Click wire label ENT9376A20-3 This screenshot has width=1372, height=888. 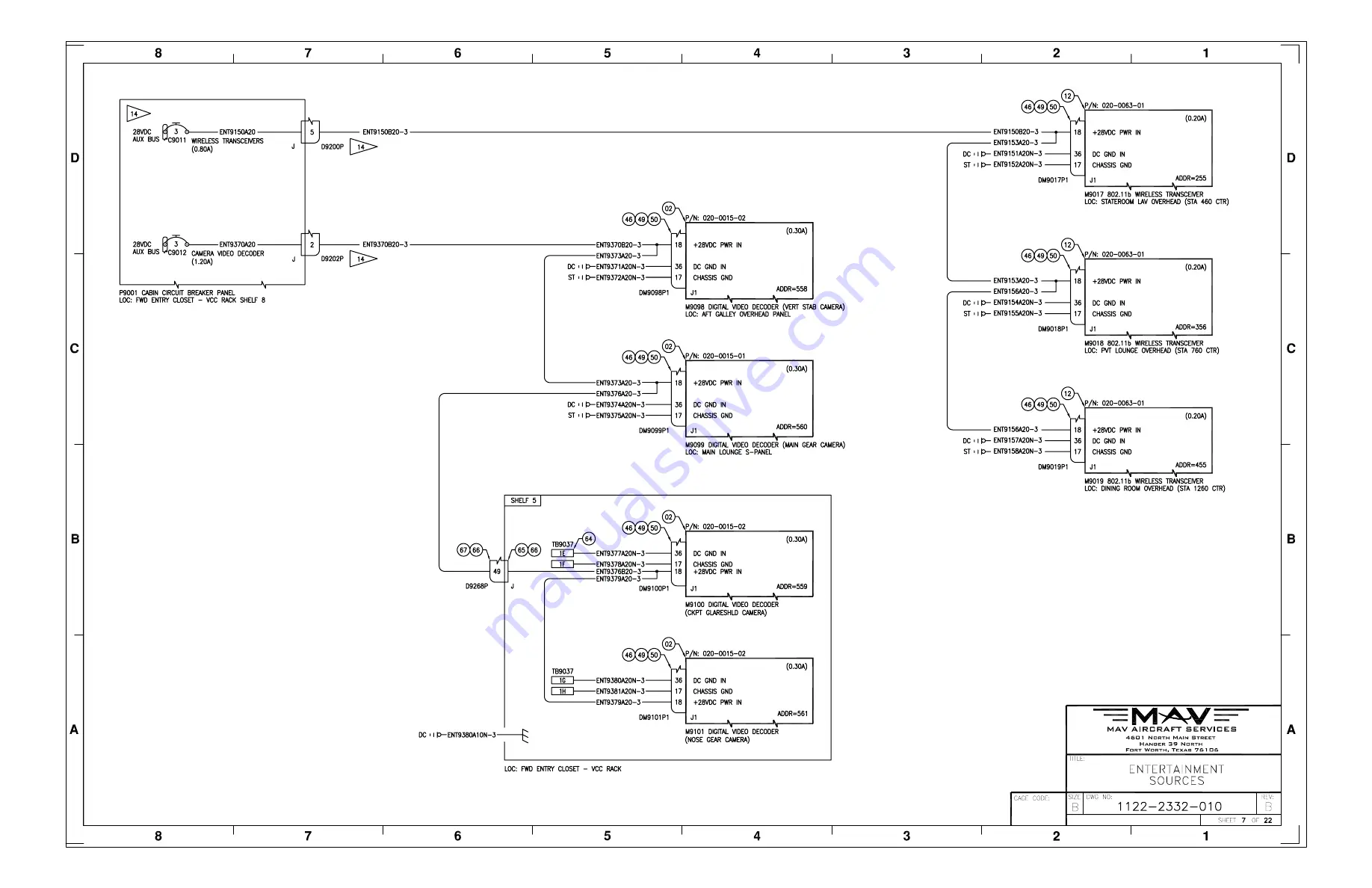pos(618,394)
